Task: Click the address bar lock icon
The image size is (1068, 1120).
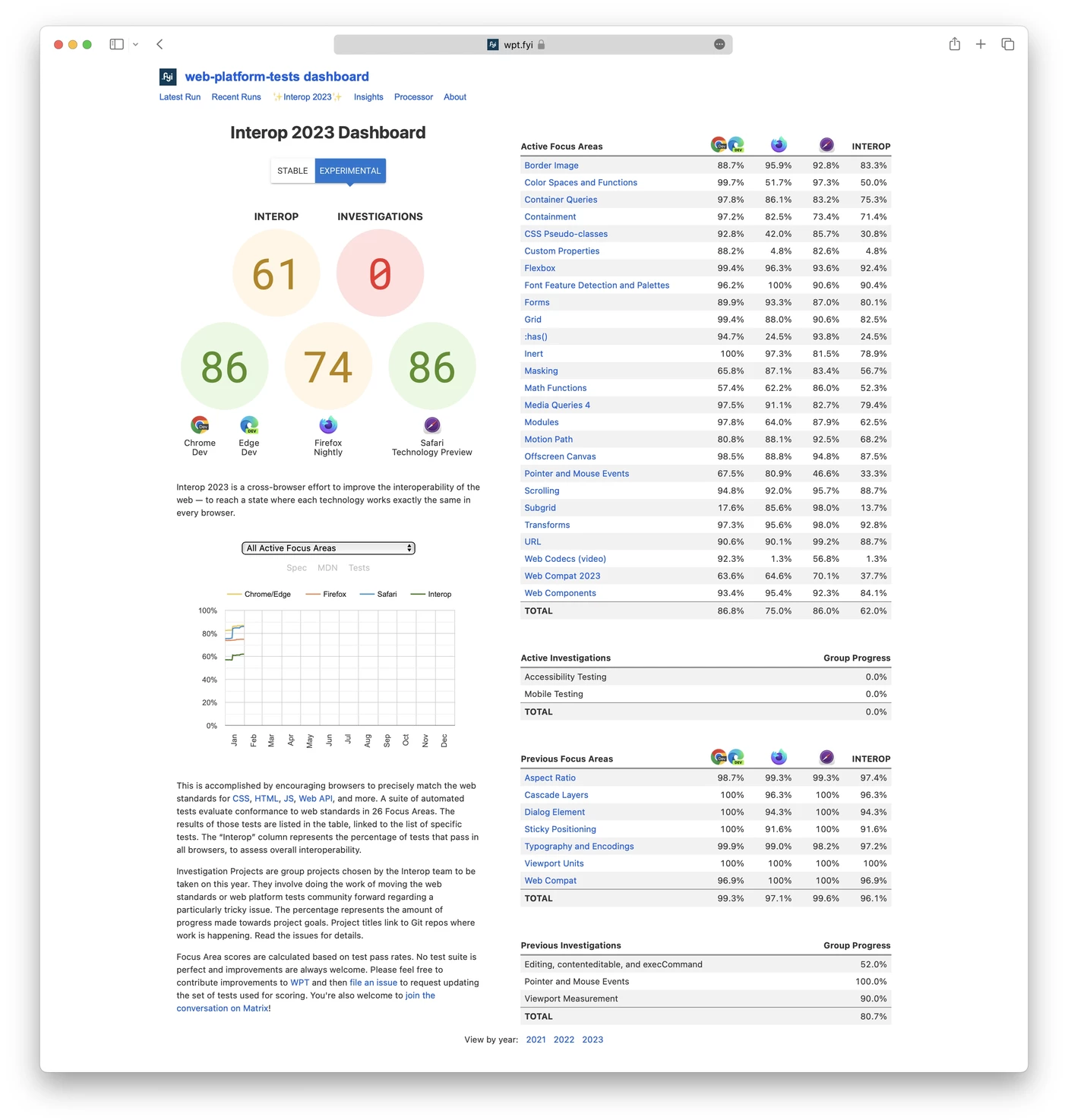Action: tap(542, 45)
